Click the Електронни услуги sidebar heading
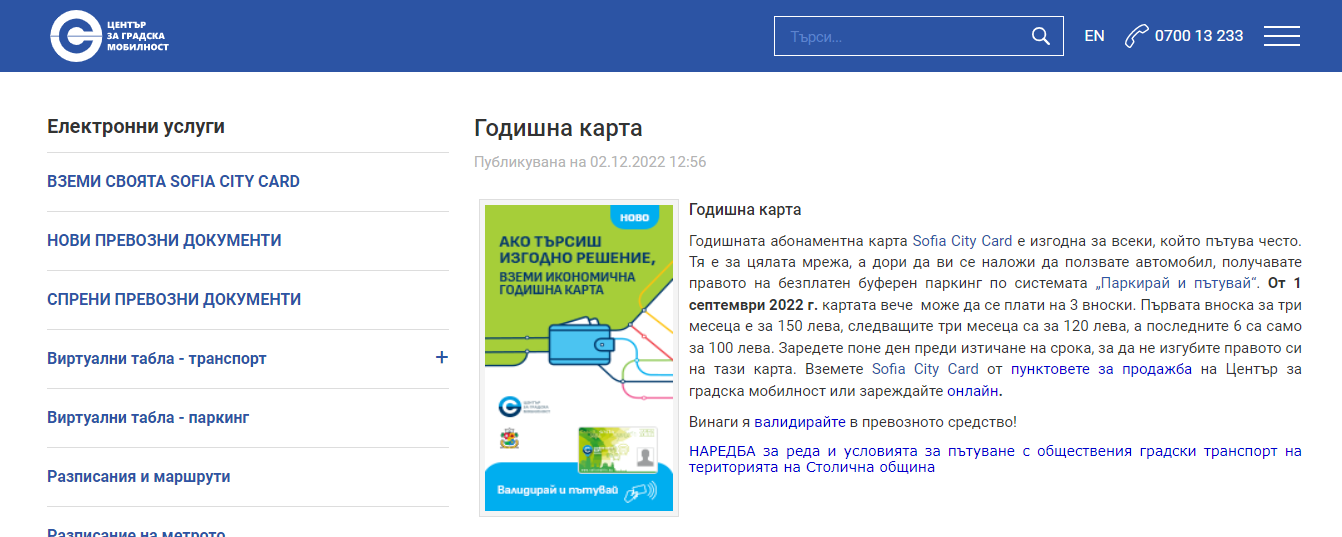Viewport: 1342px width, 537px height. pyautogui.click(x=136, y=127)
